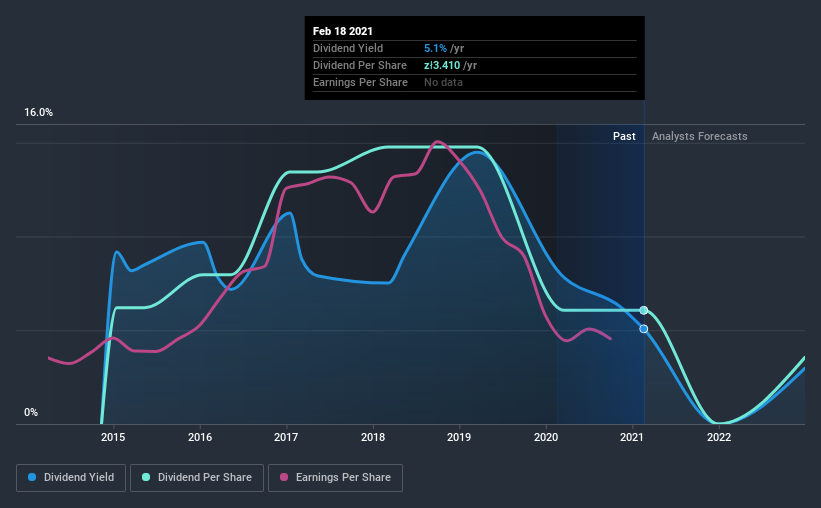Click the blue dot in Dividend Yield legend
This screenshot has width=821, height=508.
32,477
